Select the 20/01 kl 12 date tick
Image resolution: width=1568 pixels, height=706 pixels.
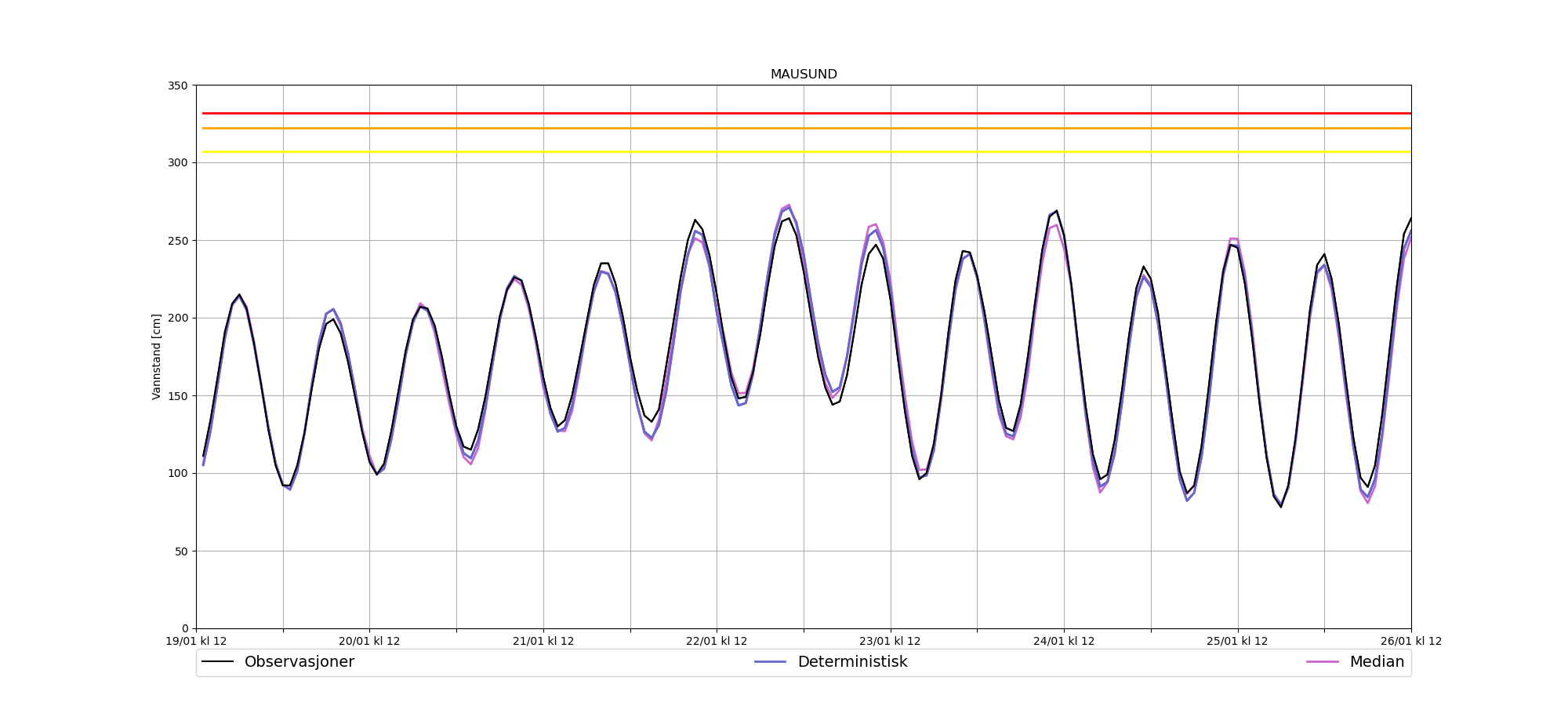pos(369,642)
